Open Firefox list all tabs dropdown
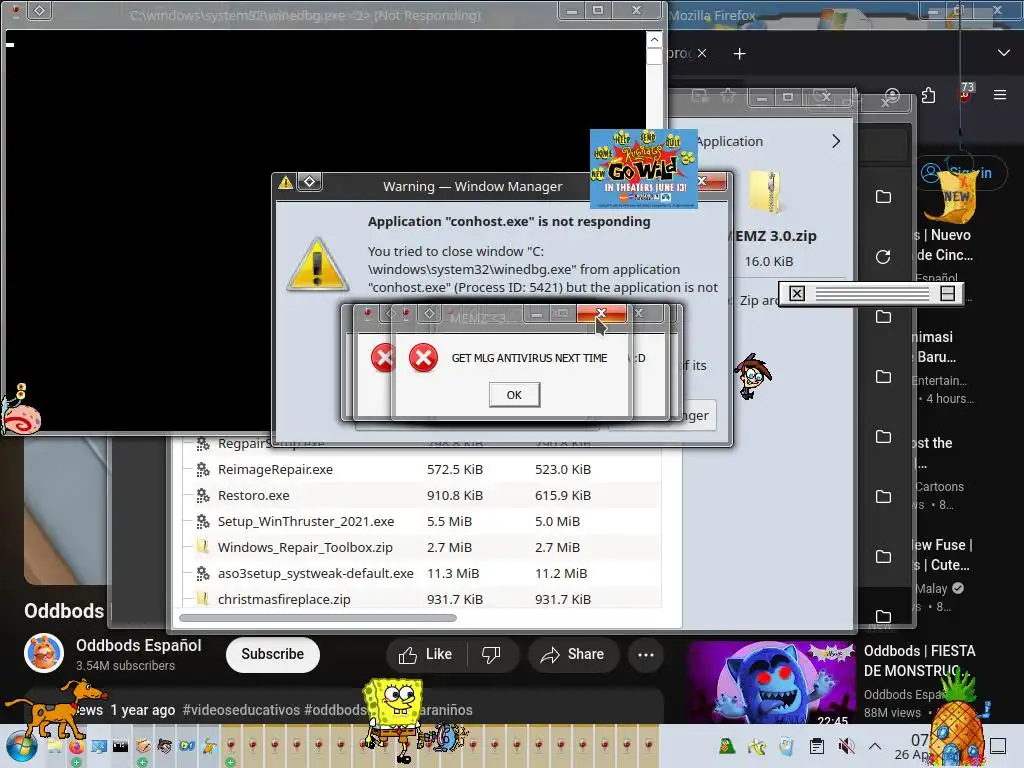The height and width of the screenshot is (768, 1024). pyautogui.click(x=1004, y=53)
